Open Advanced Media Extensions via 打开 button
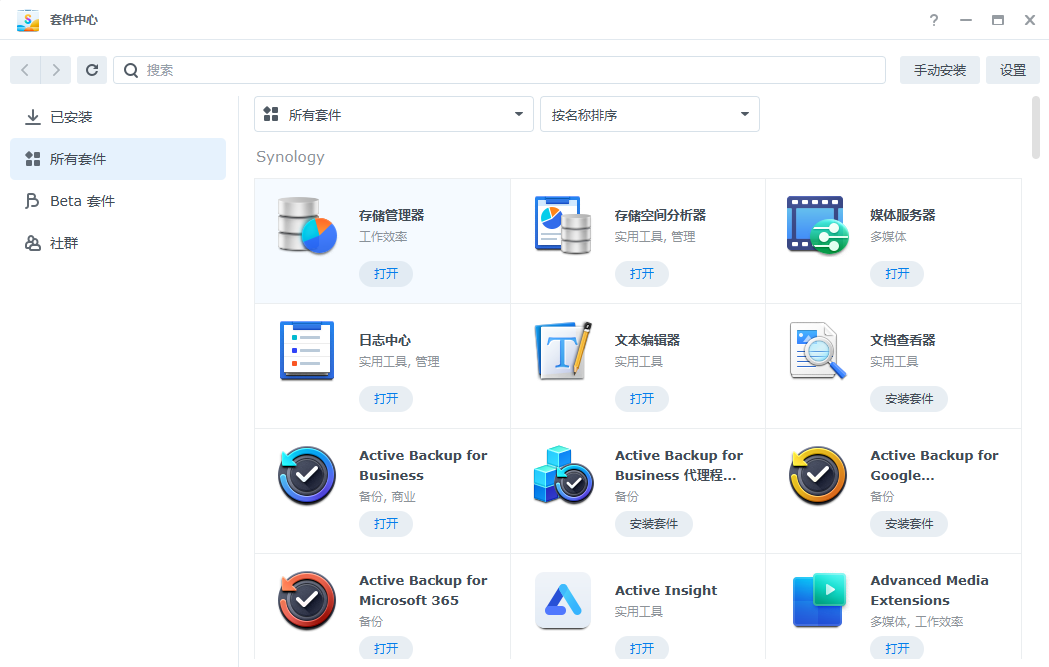1049x667 pixels. point(897,648)
